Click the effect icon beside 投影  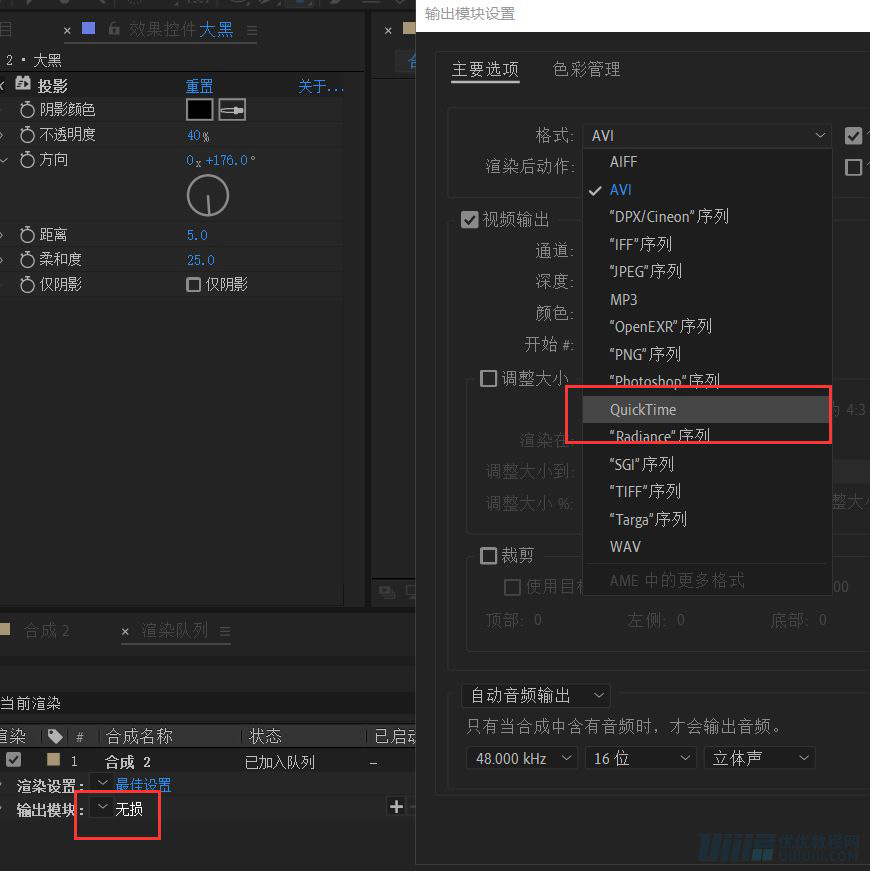coord(23,85)
